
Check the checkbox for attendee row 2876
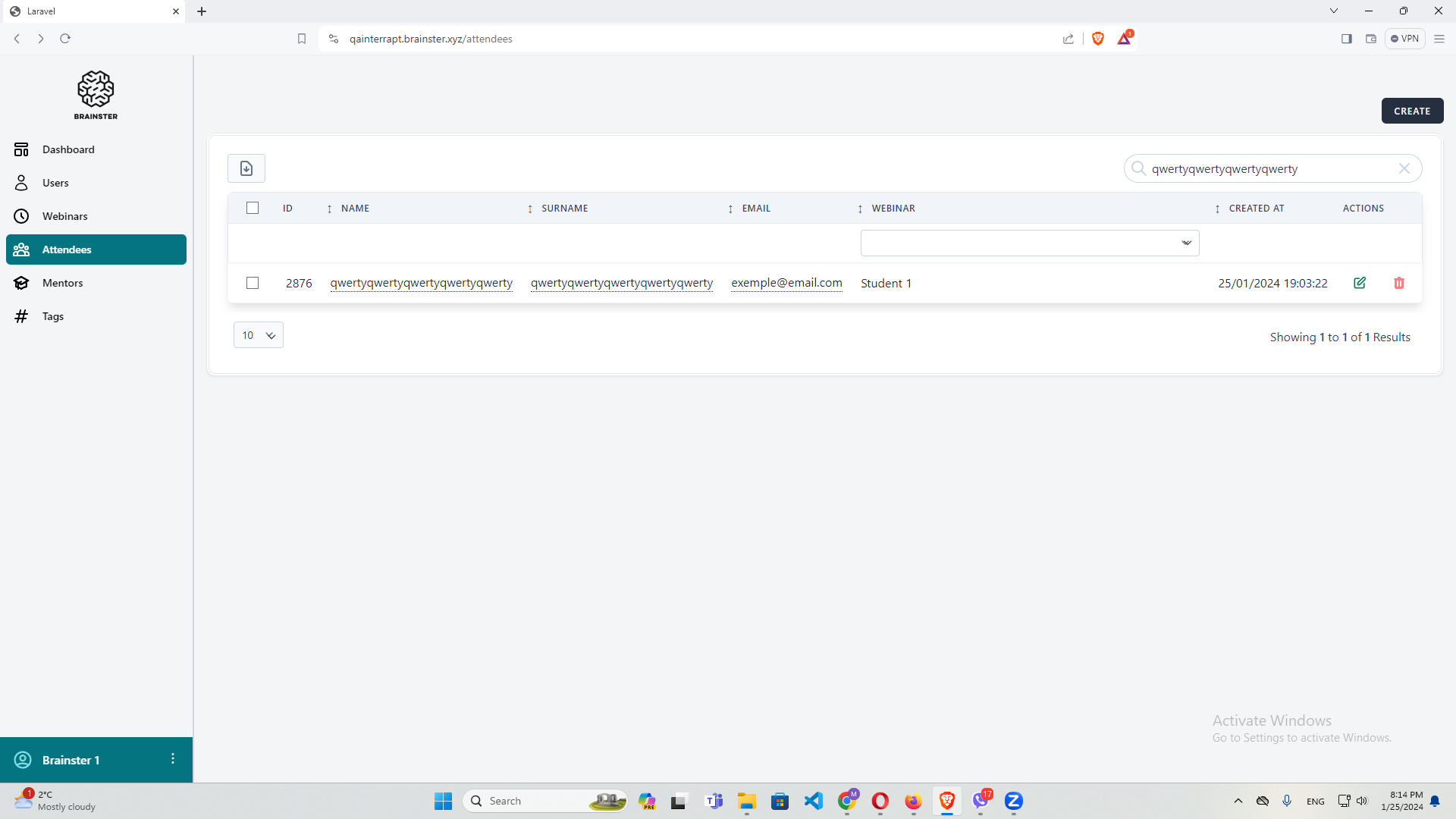[253, 283]
